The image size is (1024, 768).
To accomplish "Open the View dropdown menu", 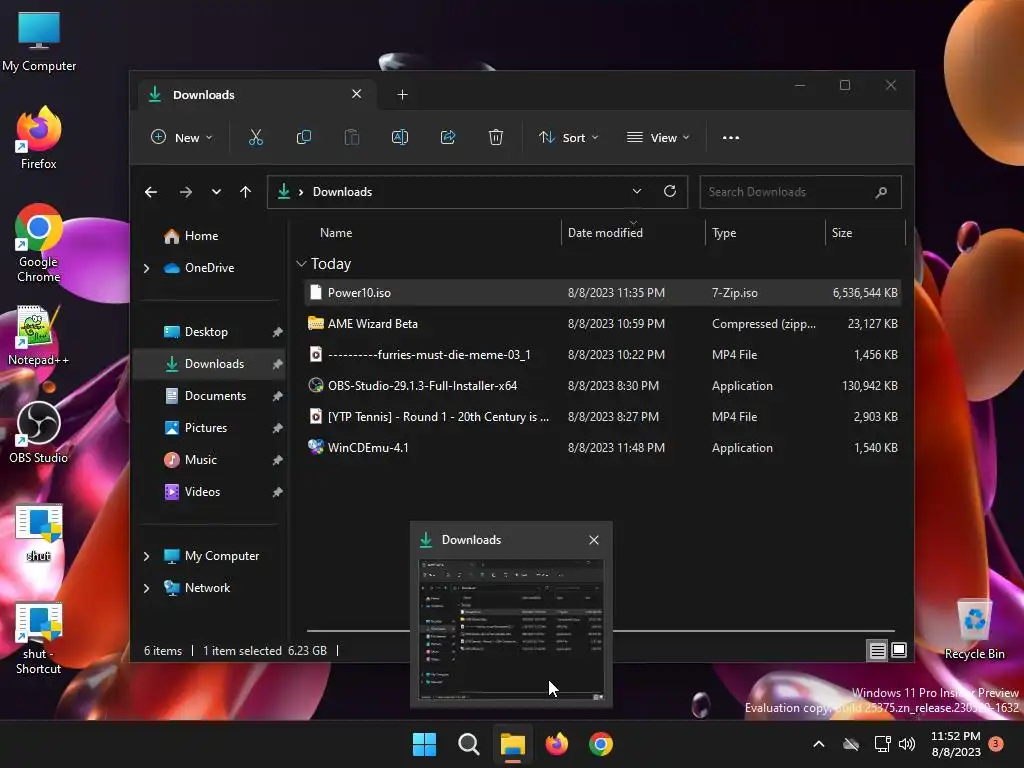I will click(658, 137).
